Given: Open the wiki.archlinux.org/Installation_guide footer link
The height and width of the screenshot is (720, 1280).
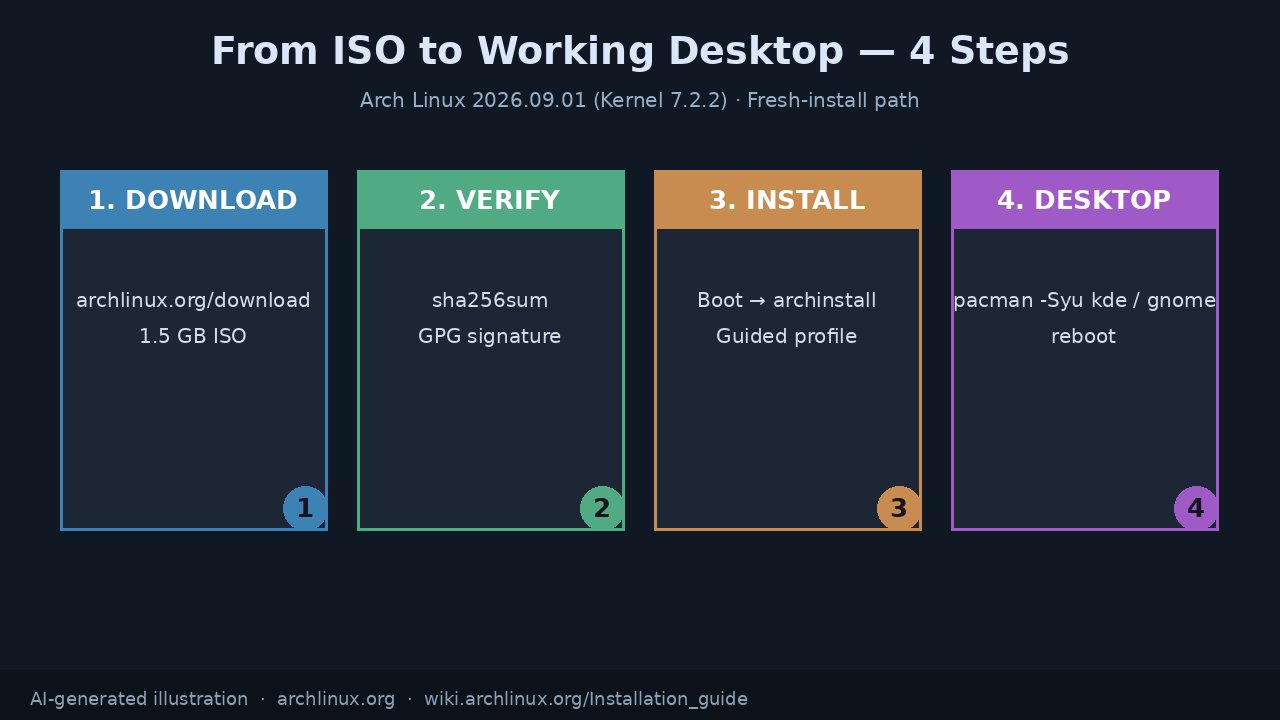Looking at the screenshot, I should pyautogui.click(x=586, y=700).
